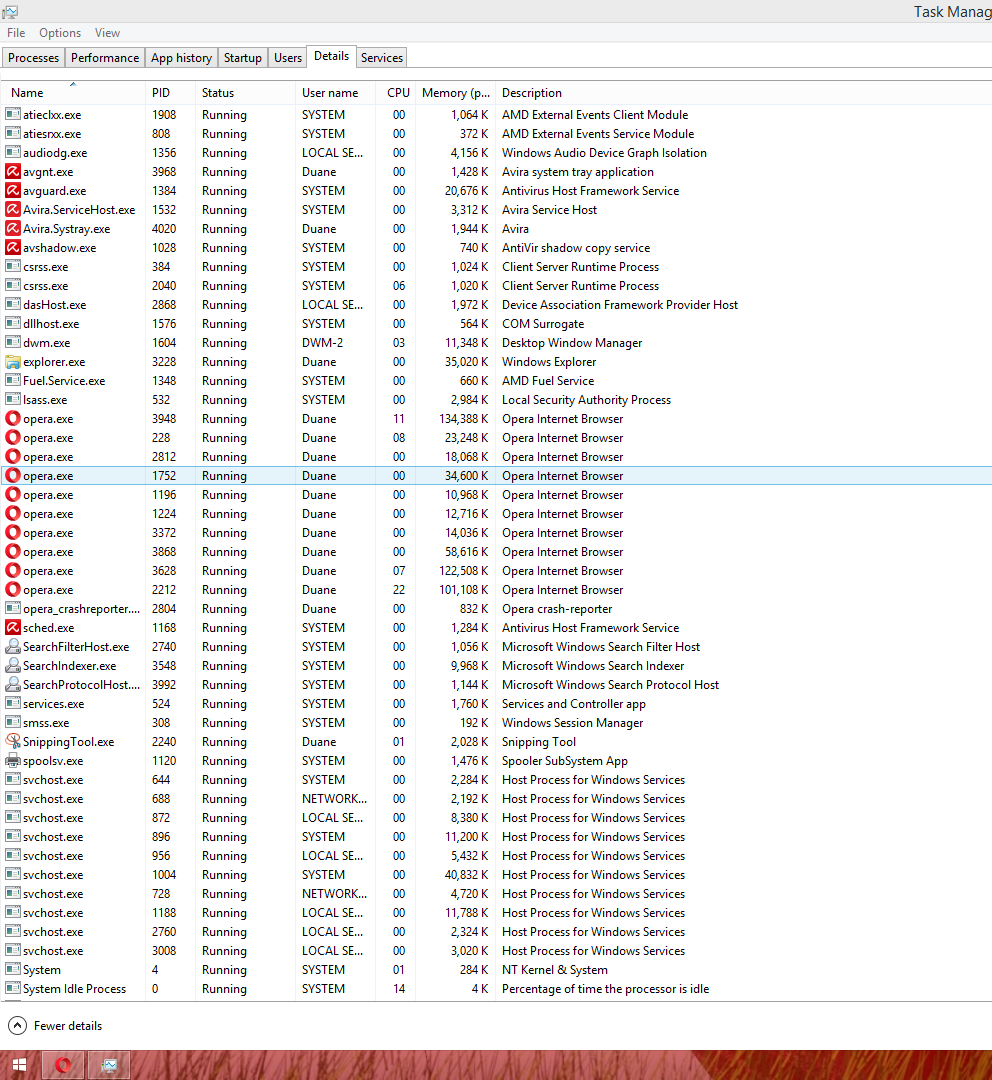This screenshot has width=992, height=1080.
Task: Click the lsass.exe process icon
Action: (x=12, y=399)
